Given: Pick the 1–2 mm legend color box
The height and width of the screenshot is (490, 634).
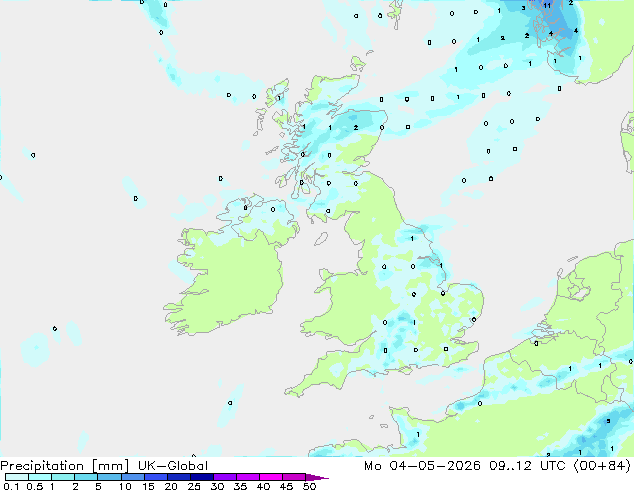Looking at the screenshot, I should [63, 477].
